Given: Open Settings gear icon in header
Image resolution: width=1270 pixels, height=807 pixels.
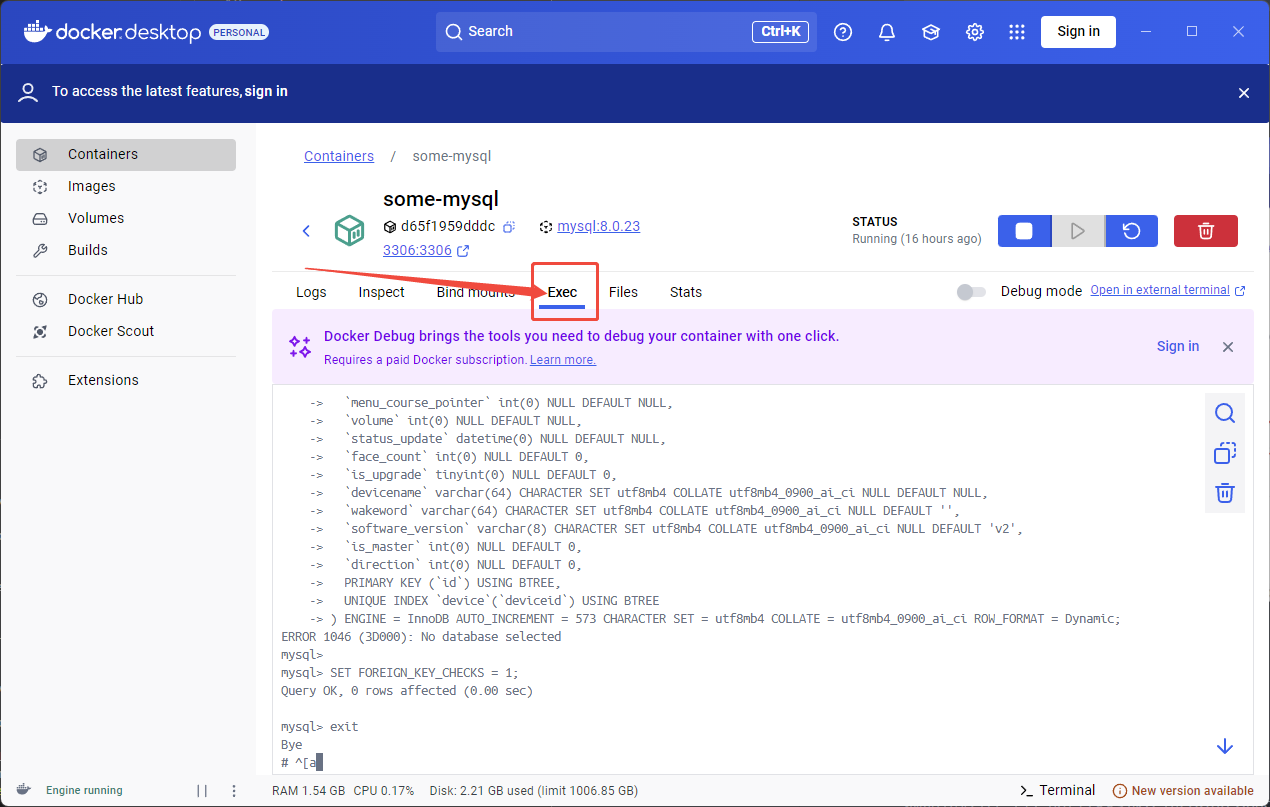Looking at the screenshot, I should tap(975, 32).
